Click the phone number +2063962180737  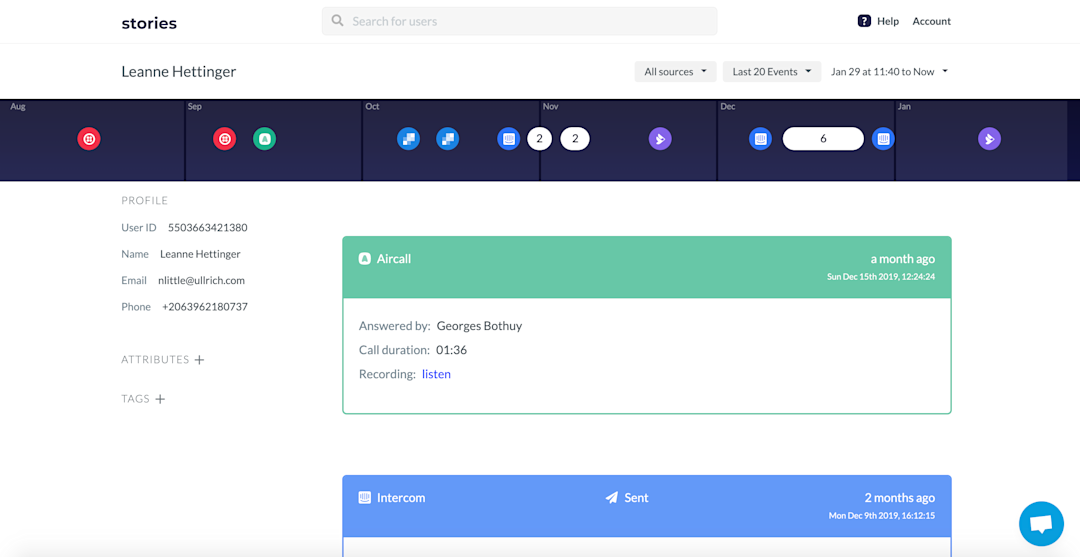[x=205, y=306]
